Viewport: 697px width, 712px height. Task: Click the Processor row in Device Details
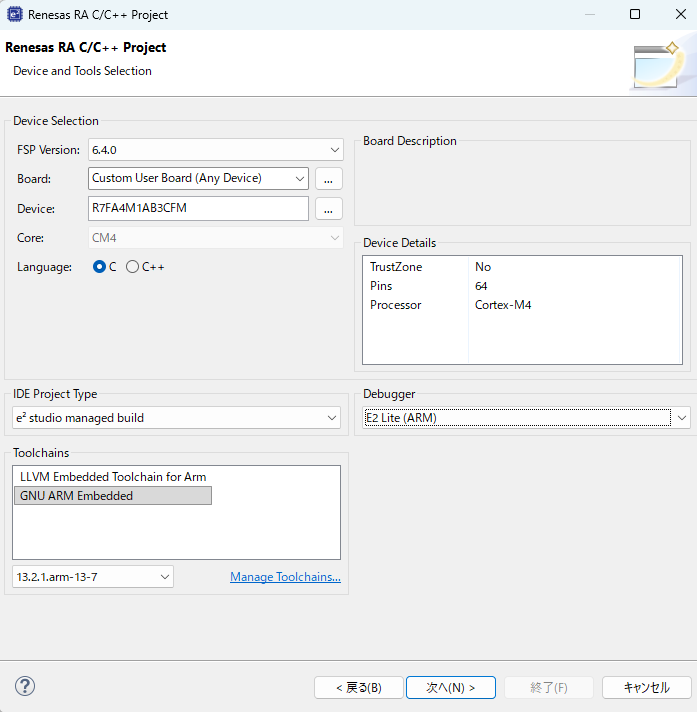pyautogui.click(x=522, y=305)
